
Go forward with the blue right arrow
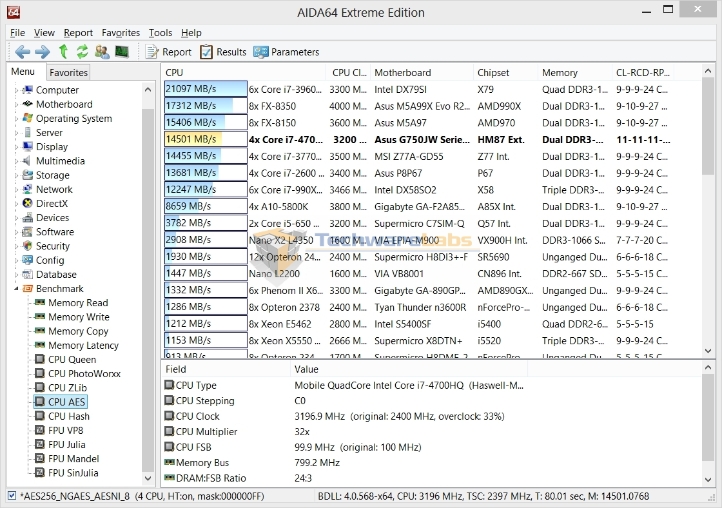[x=42, y=52]
